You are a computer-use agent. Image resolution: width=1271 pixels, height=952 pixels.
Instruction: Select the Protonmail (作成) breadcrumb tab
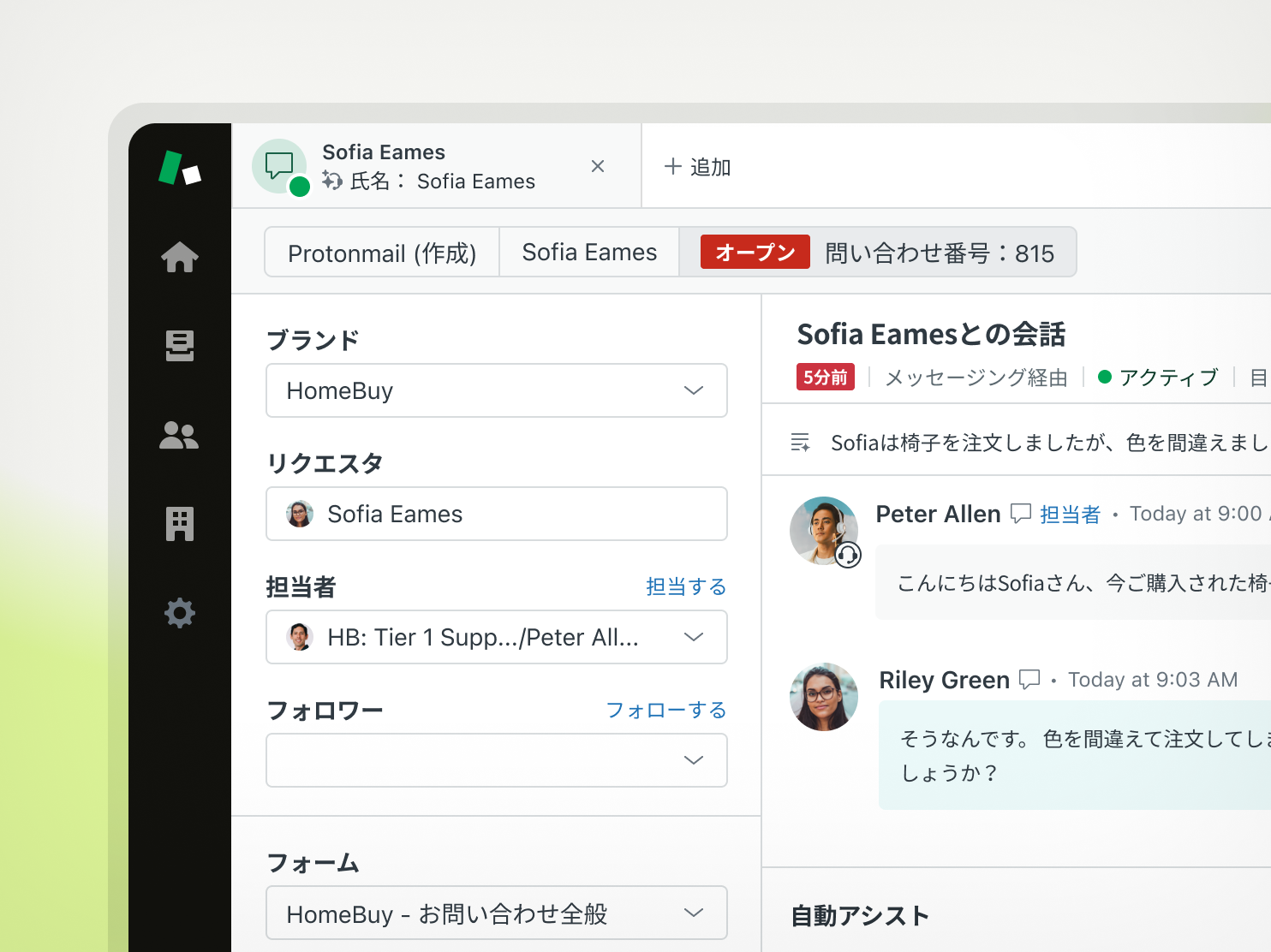coord(382,253)
